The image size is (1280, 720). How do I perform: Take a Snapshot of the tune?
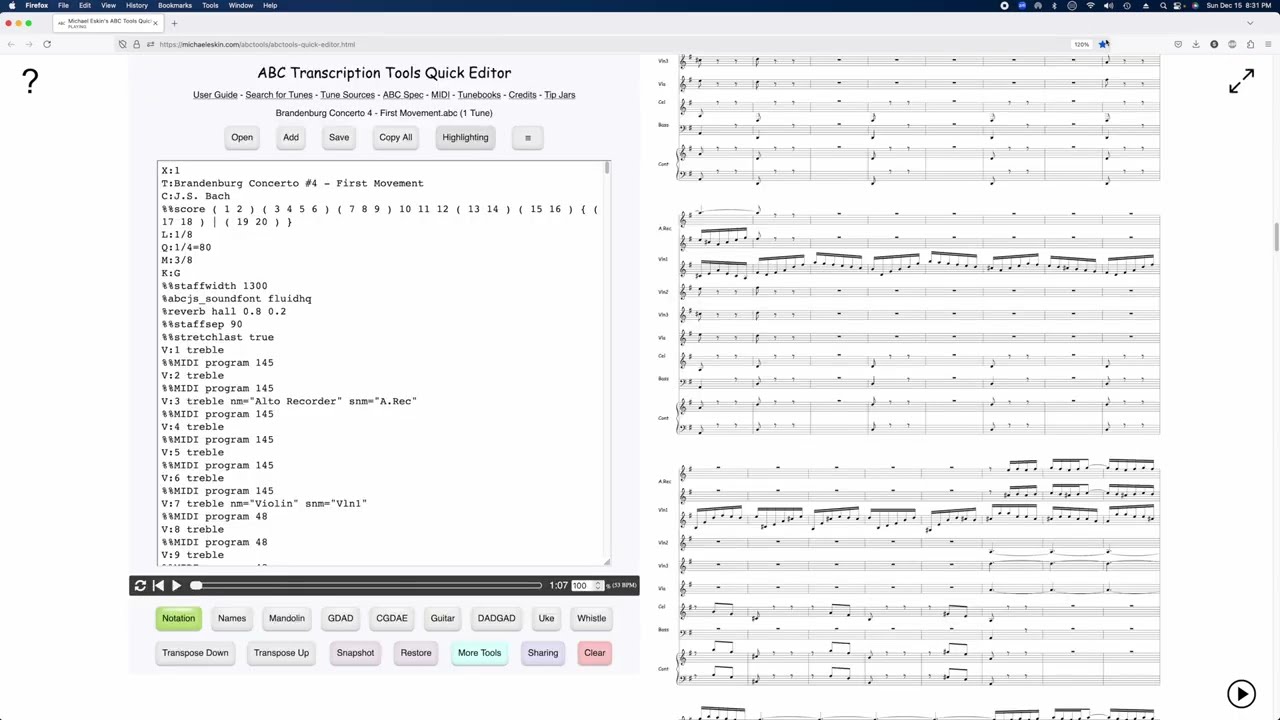coord(355,653)
